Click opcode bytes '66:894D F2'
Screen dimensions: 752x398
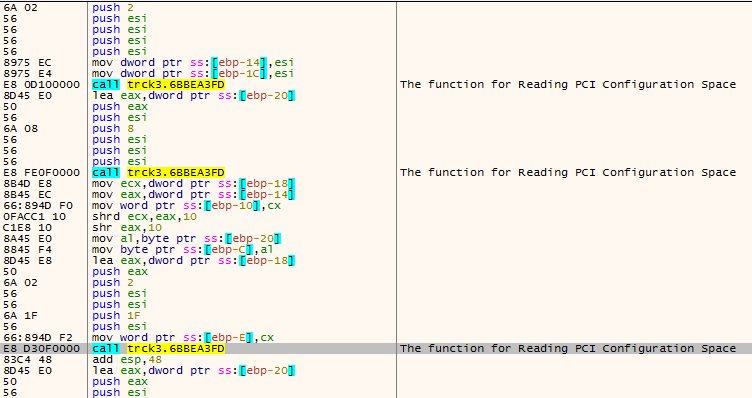click(37, 338)
